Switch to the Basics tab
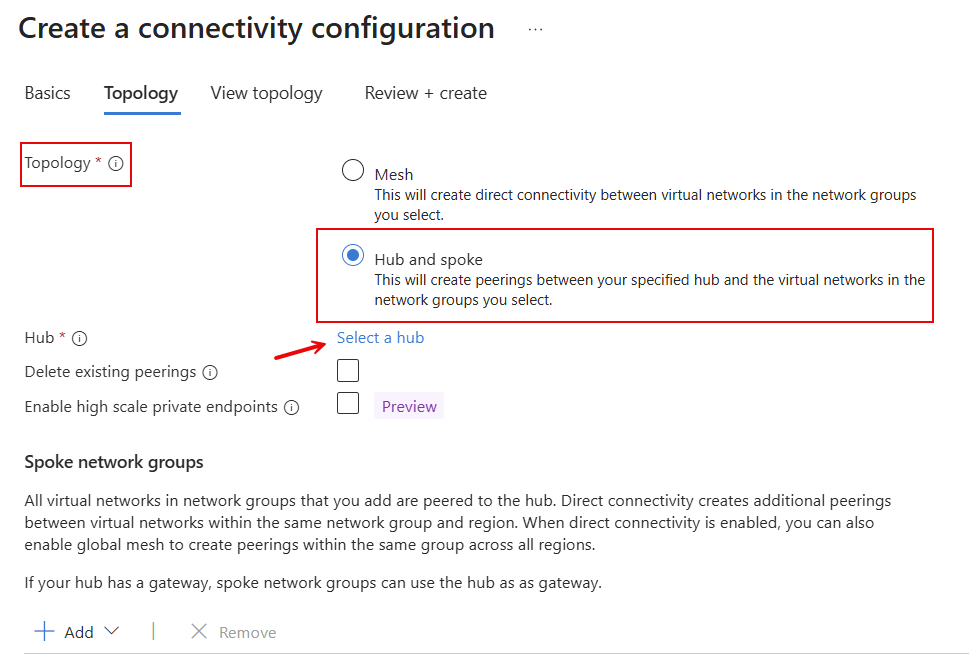The width and height of the screenshot is (969, 668). [x=47, y=93]
